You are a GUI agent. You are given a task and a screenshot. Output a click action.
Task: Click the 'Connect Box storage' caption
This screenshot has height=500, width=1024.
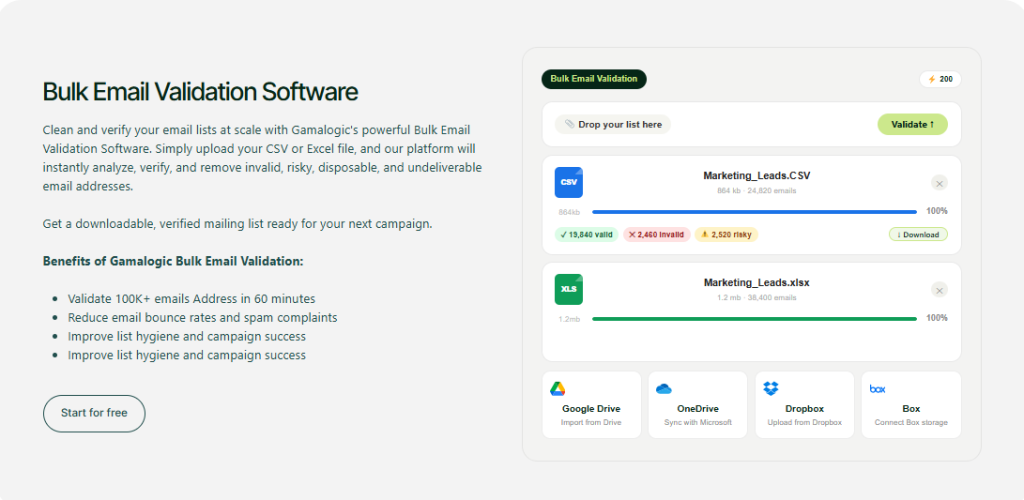(911, 422)
